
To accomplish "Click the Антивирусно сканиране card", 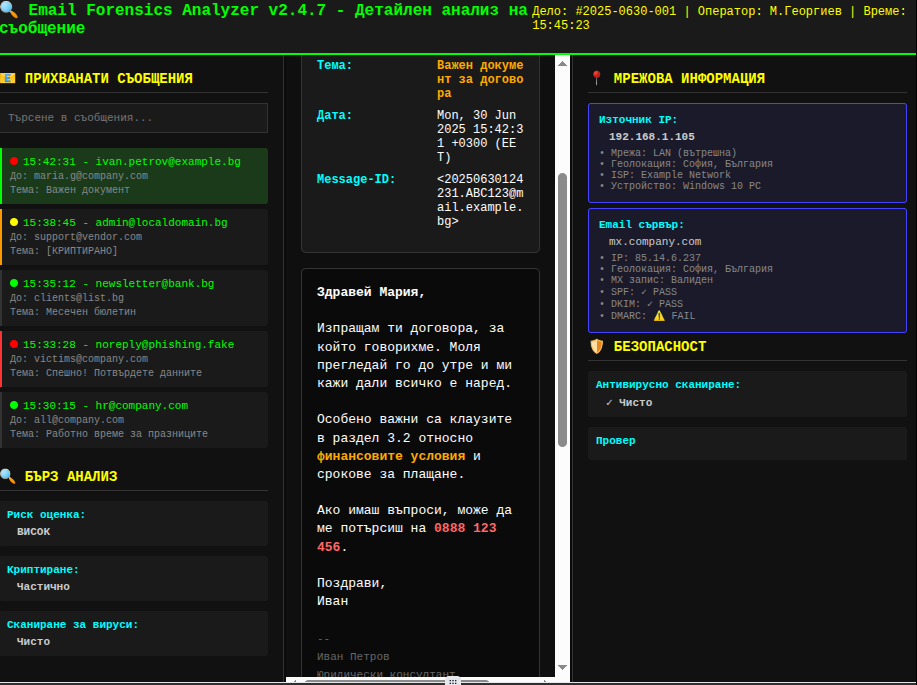I will point(747,394).
